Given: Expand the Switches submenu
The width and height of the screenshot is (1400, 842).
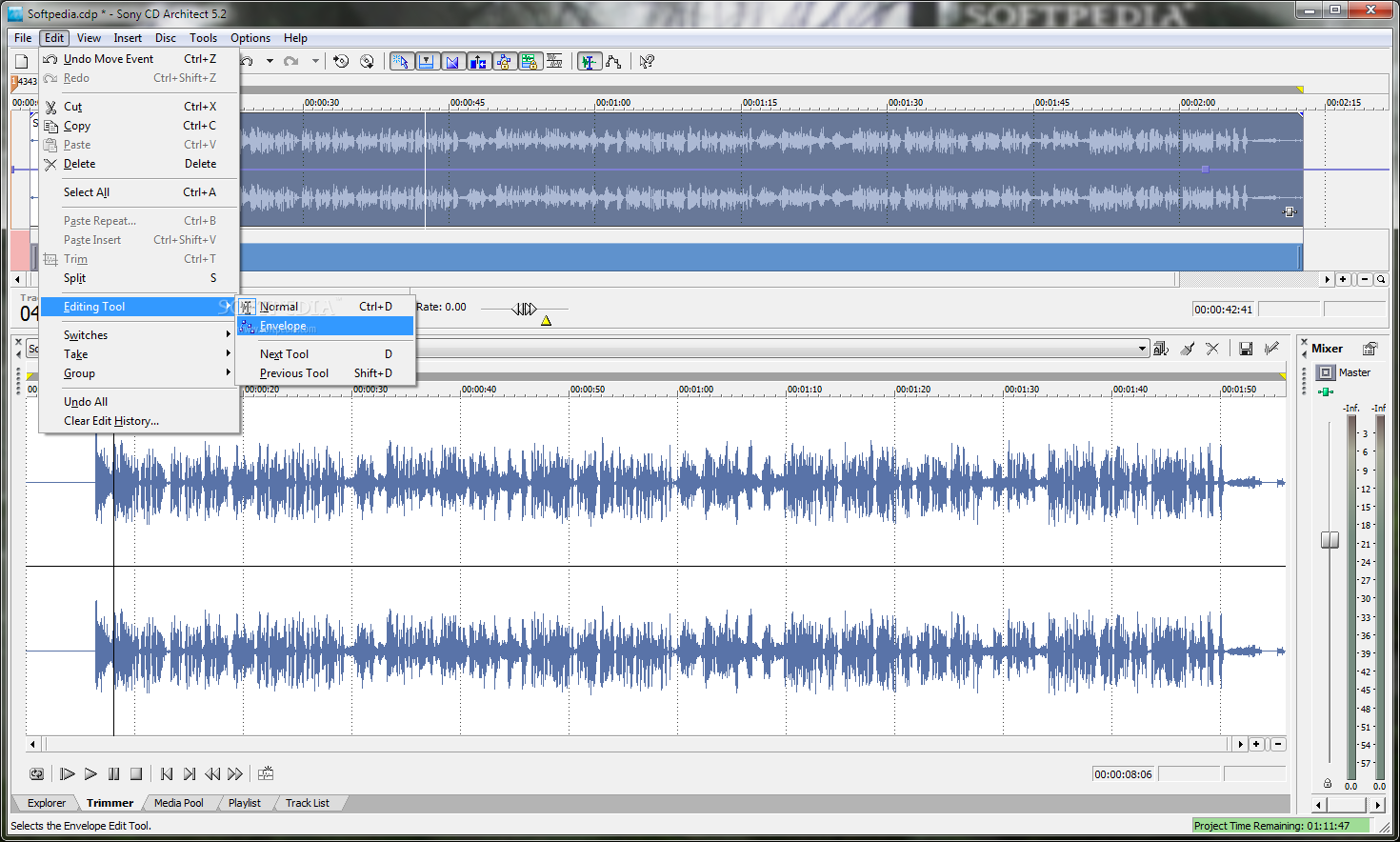Looking at the screenshot, I should (x=139, y=335).
